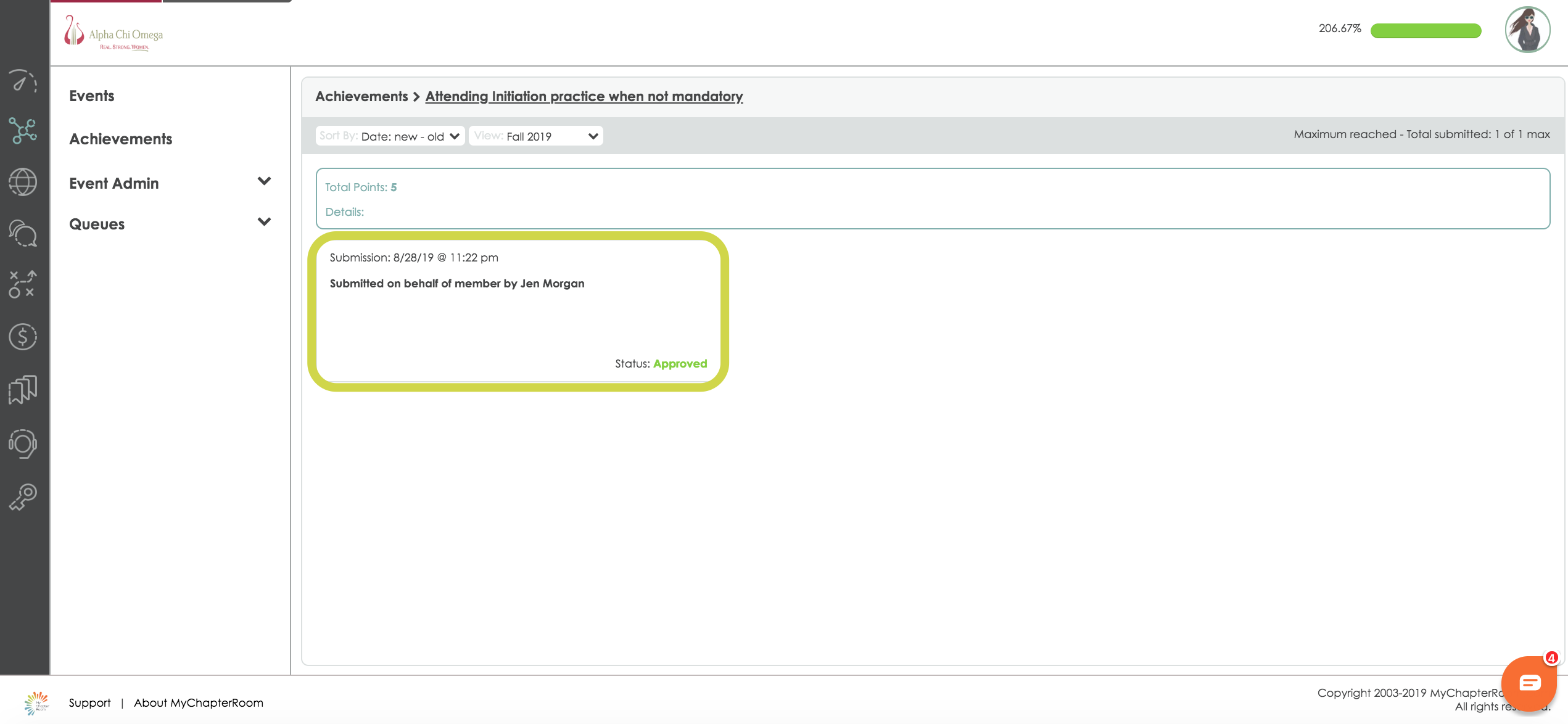The image size is (1568, 724).
Task: Expand the Queues menu chevron
Action: (x=264, y=222)
